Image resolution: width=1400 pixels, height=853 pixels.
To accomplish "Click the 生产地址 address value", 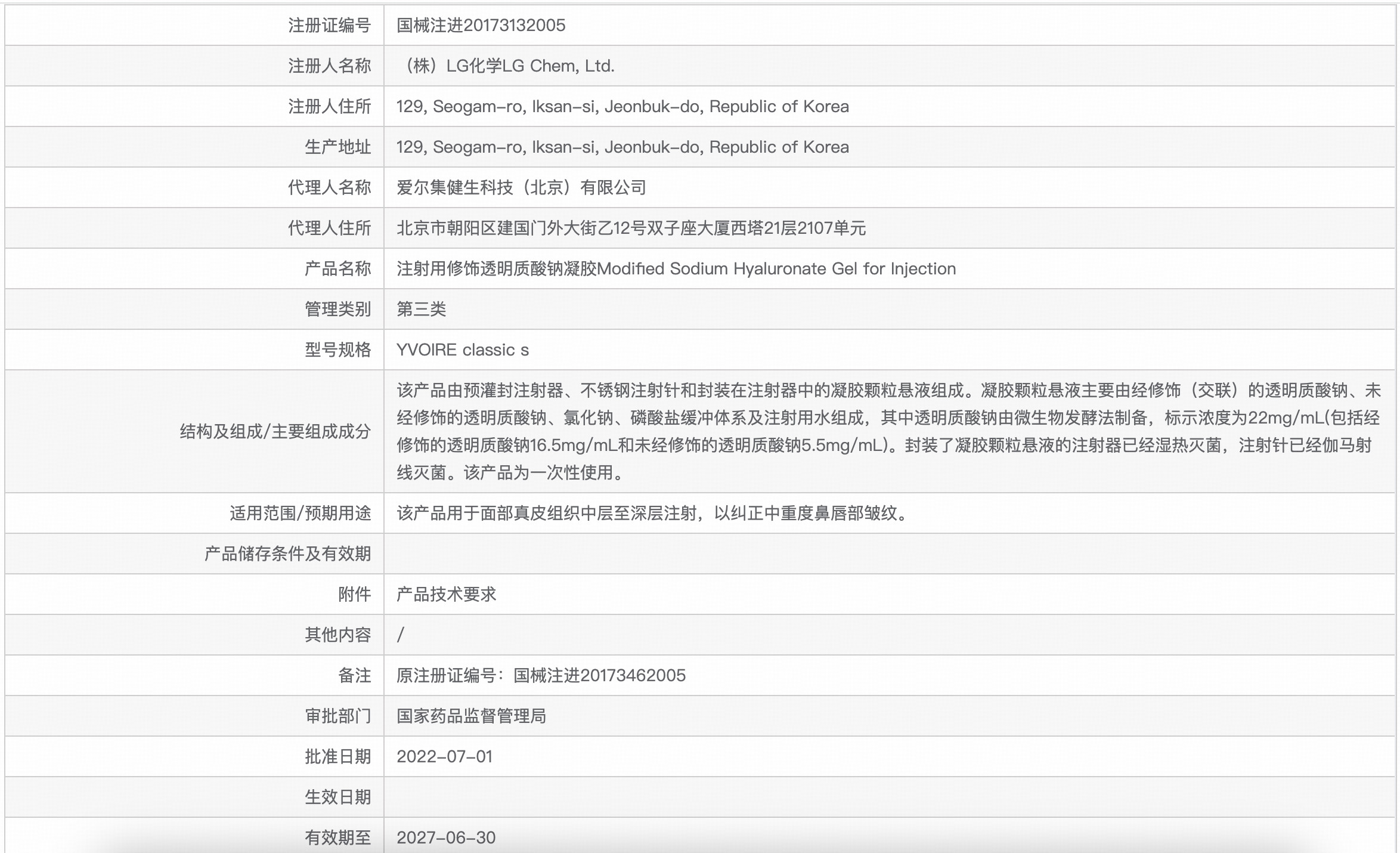I will coord(622,147).
